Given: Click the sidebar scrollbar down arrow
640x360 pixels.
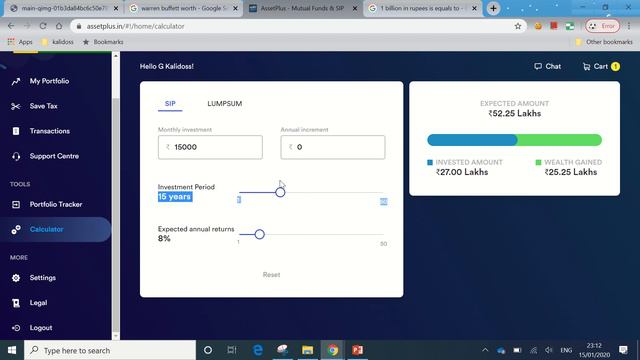Looking at the screenshot, I should (116, 336).
